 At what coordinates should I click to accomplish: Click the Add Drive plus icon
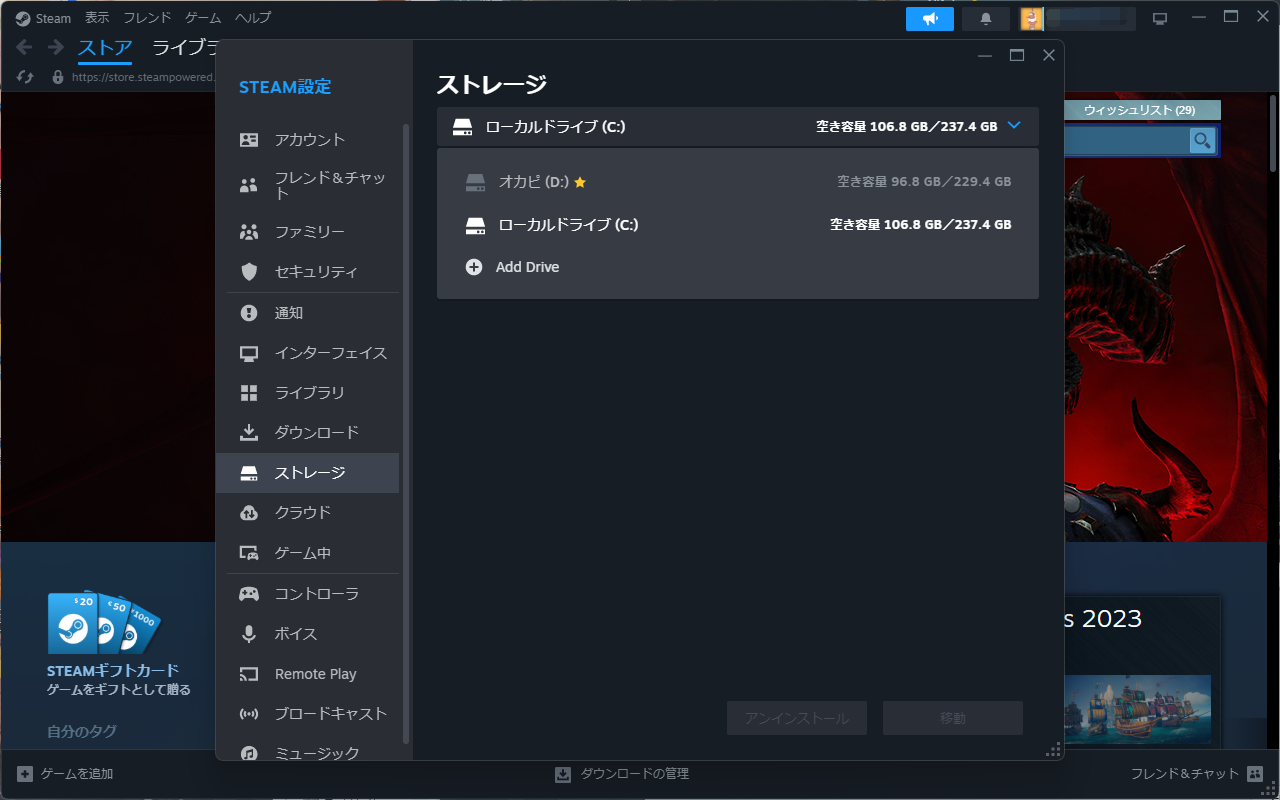(x=474, y=267)
